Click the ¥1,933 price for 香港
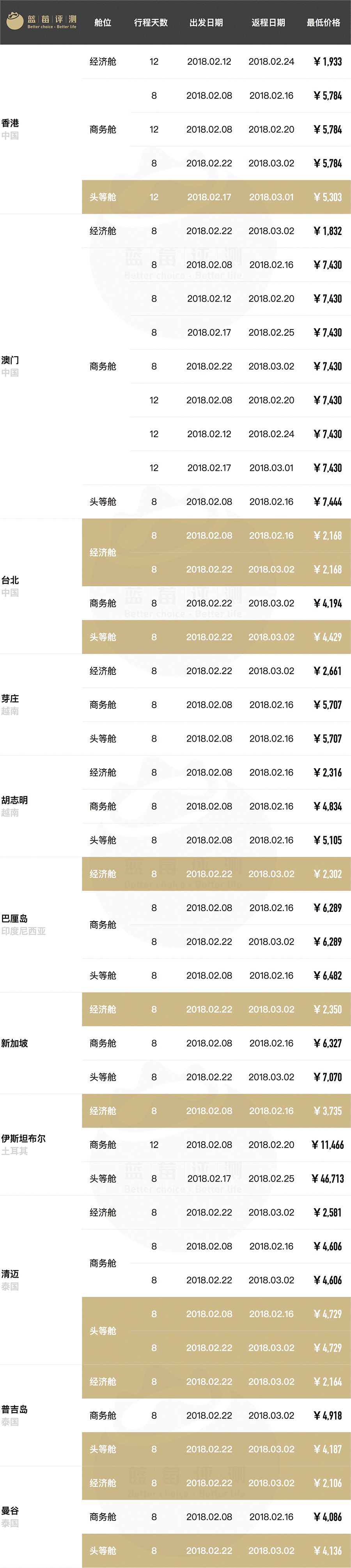 327,61
